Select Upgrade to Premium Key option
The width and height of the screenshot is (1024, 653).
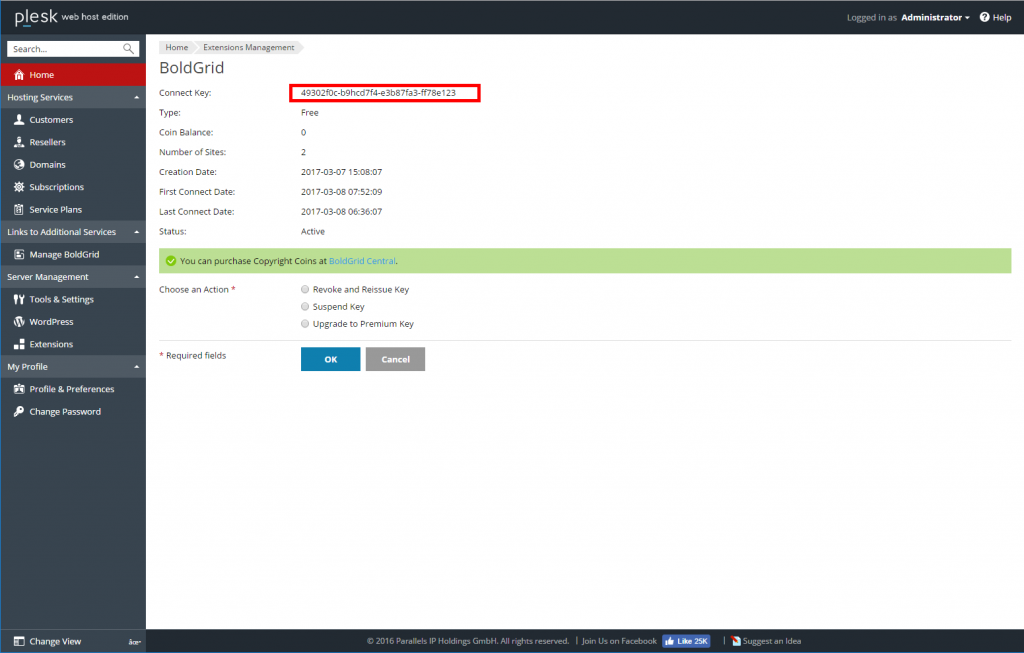coord(305,324)
